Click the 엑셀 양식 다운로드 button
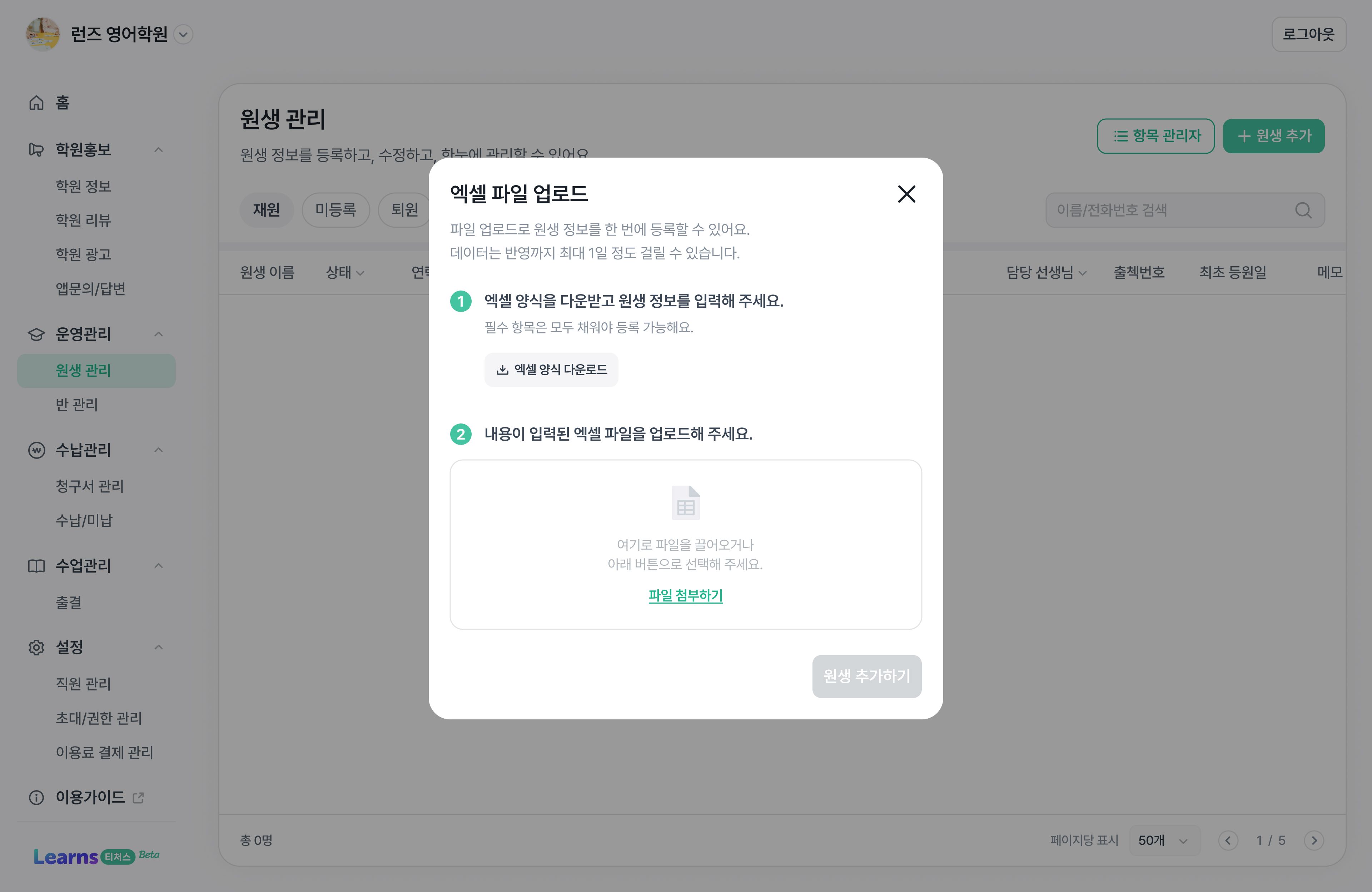The image size is (1372, 892). pyautogui.click(x=551, y=370)
